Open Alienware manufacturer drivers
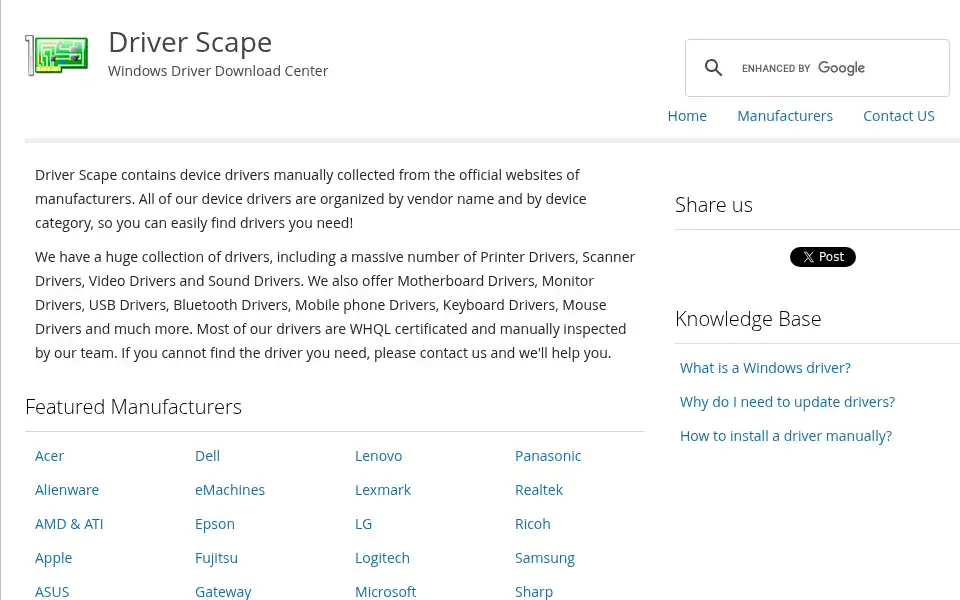The height and width of the screenshot is (600, 960). 67,490
